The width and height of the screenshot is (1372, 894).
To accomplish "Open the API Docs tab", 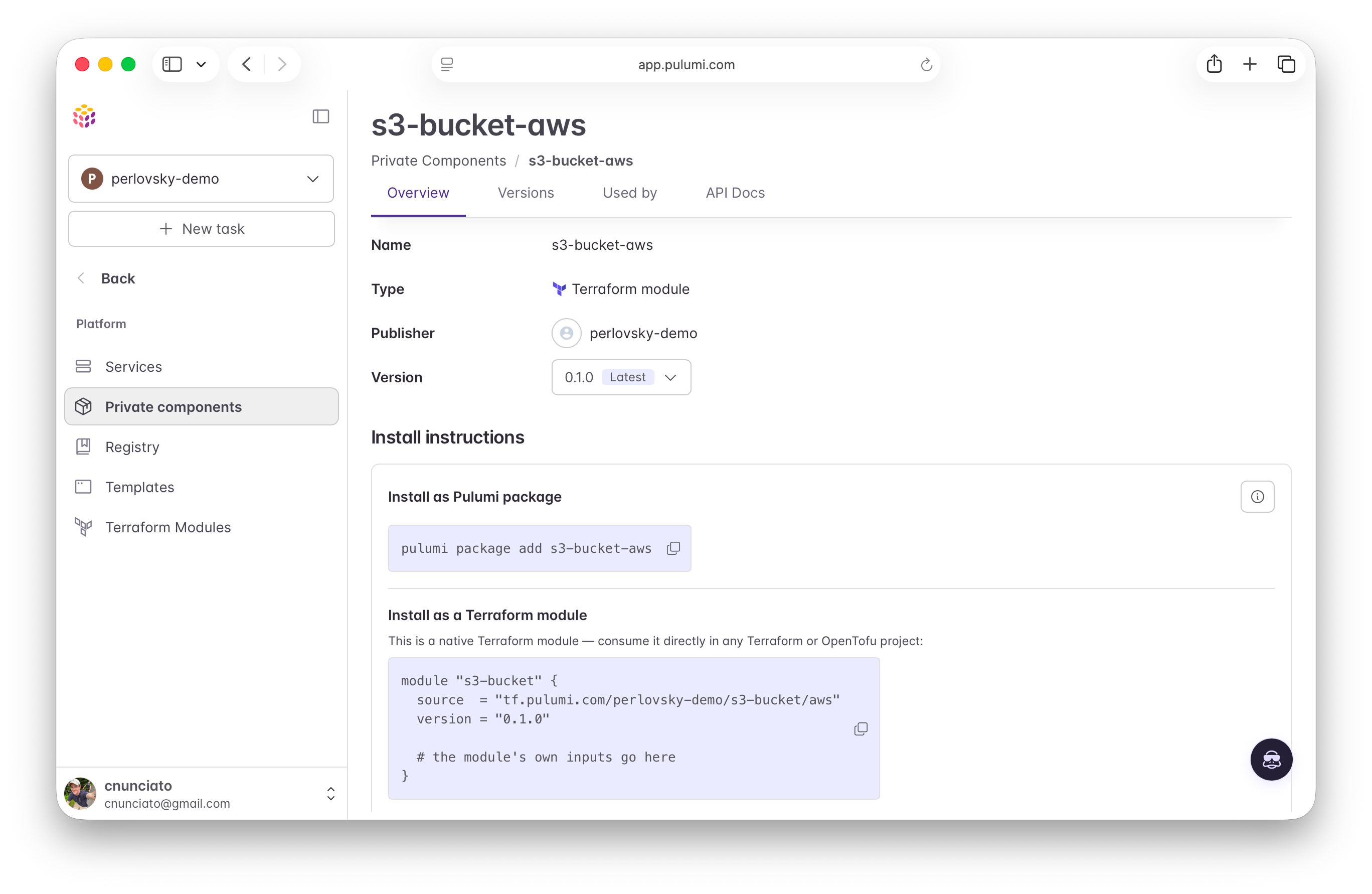I will tap(735, 193).
